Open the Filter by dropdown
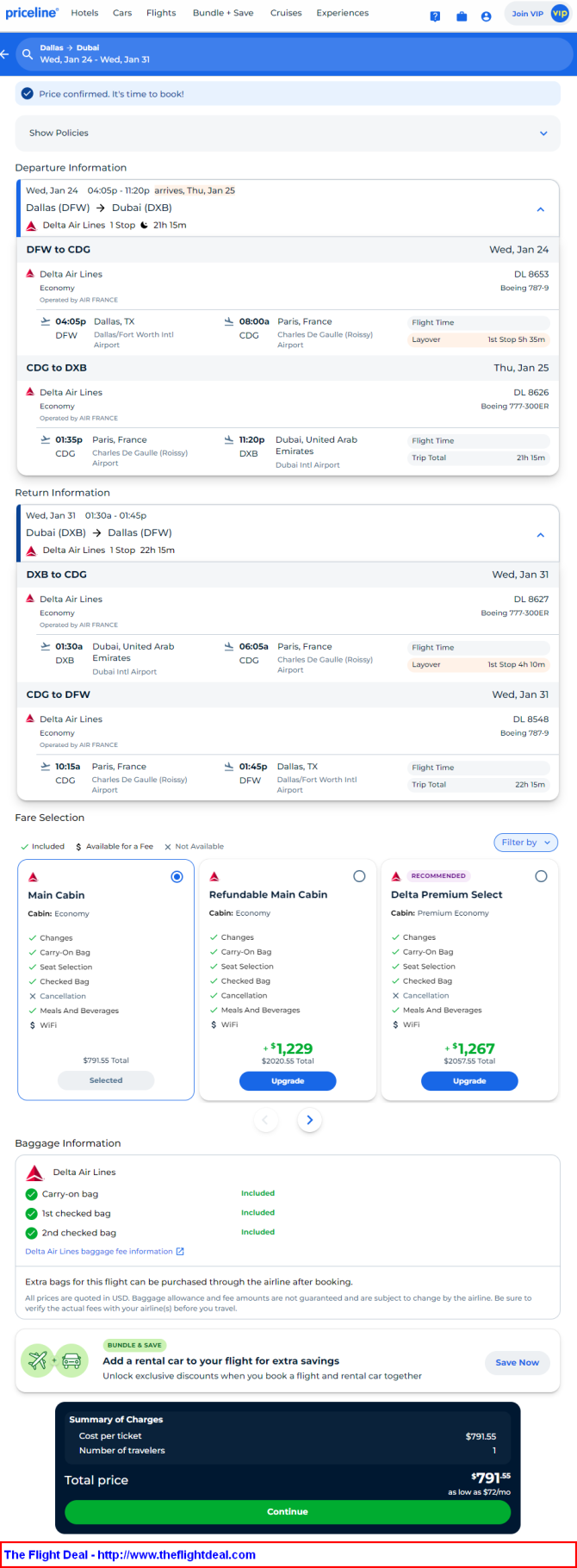The width and height of the screenshot is (577, 1568). click(x=526, y=843)
